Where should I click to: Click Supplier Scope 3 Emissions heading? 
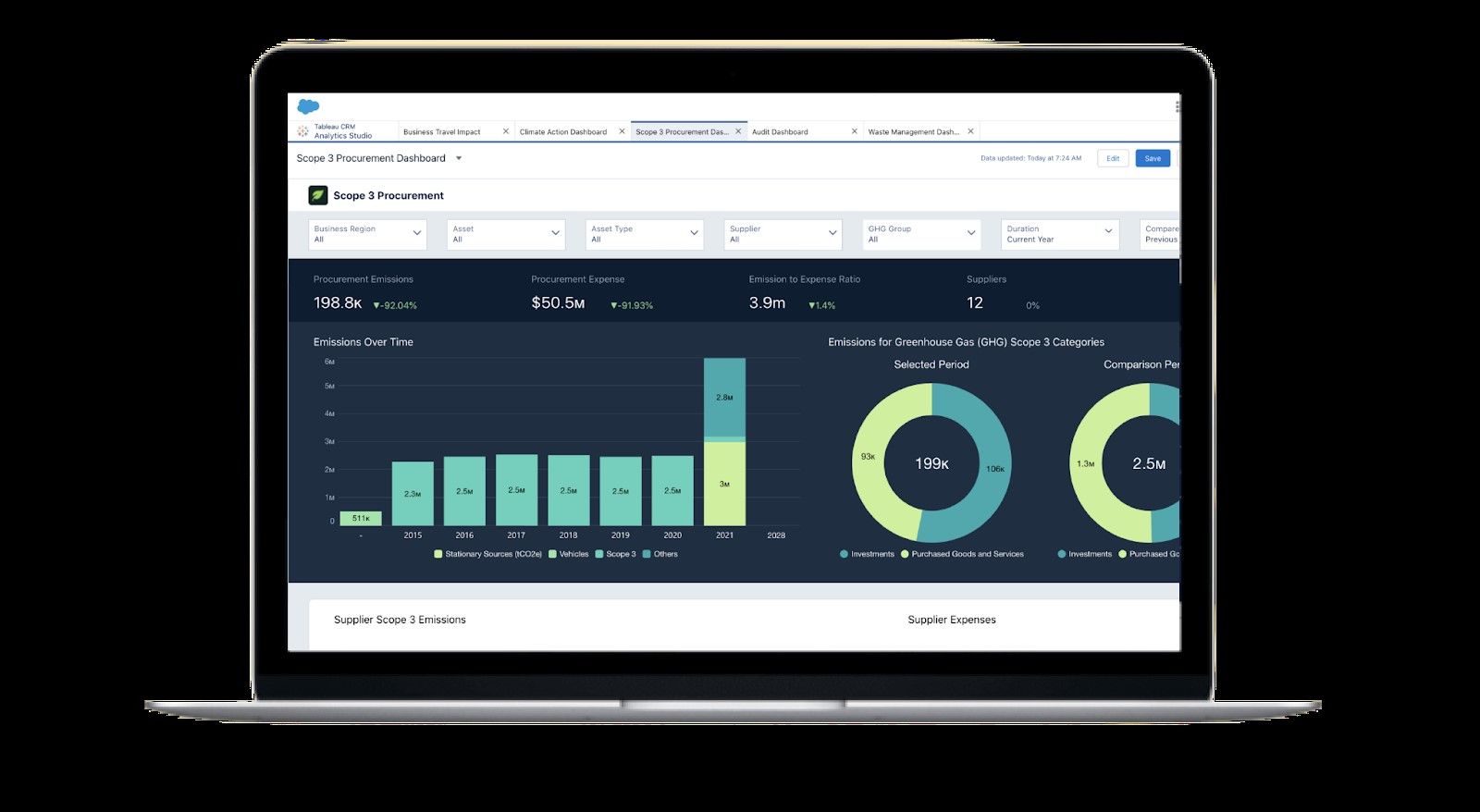[x=400, y=620]
